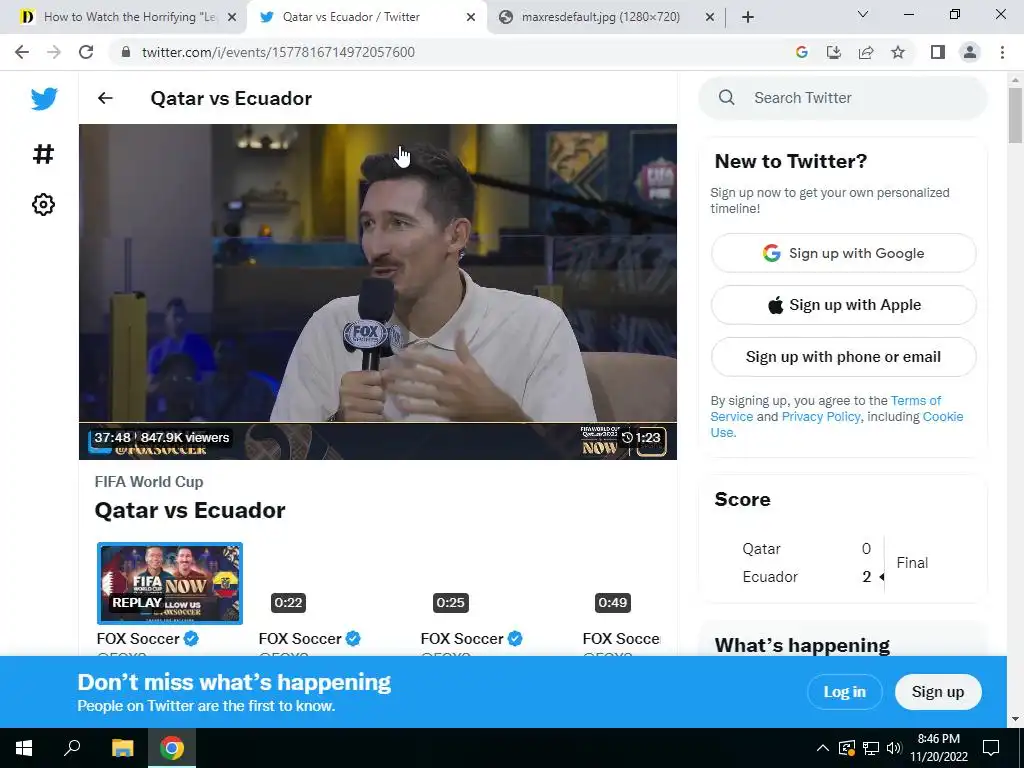The height and width of the screenshot is (768, 1024).
Task: Click the volume speaker tray icon
Action: click(x=894, y=748)
